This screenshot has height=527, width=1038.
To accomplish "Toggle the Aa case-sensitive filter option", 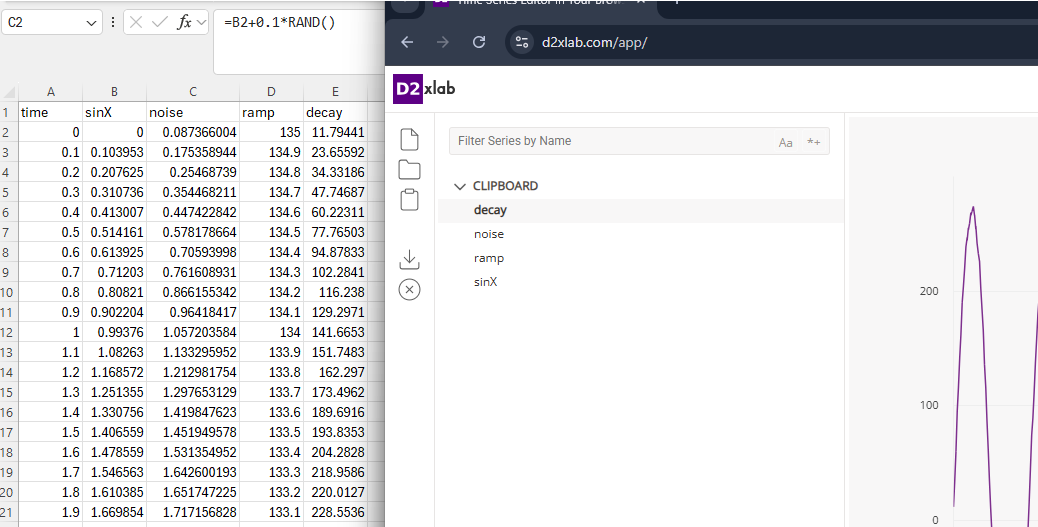I will pos(786,142).
